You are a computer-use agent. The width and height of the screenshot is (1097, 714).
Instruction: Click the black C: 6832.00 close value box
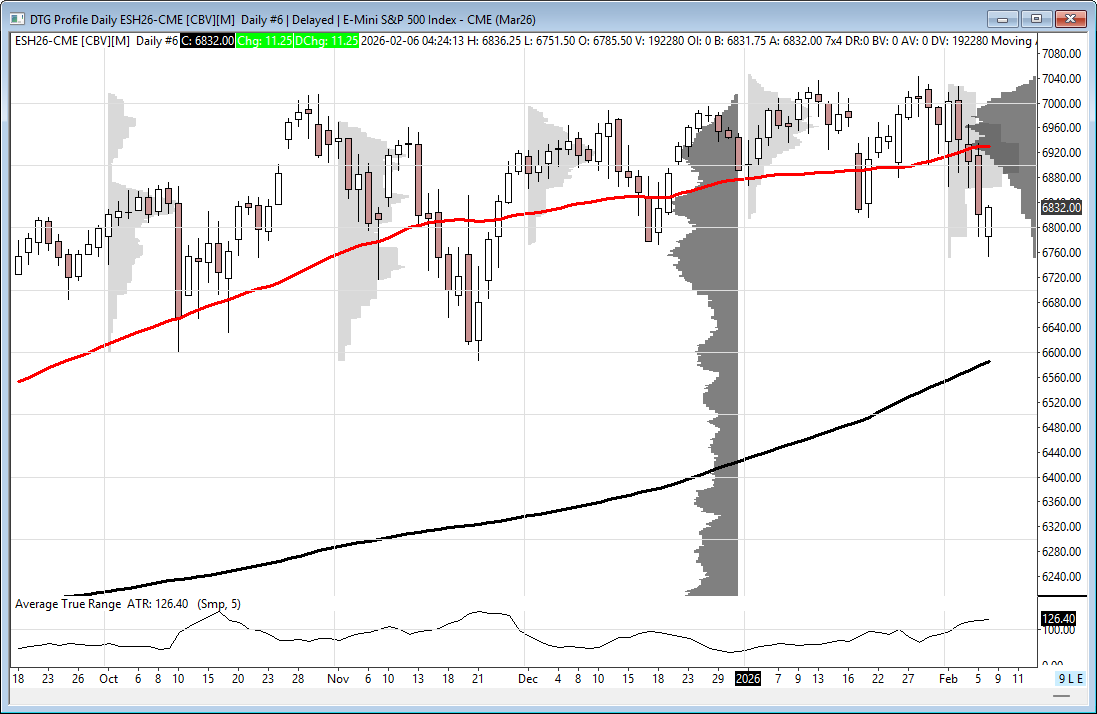click(209, 40)
